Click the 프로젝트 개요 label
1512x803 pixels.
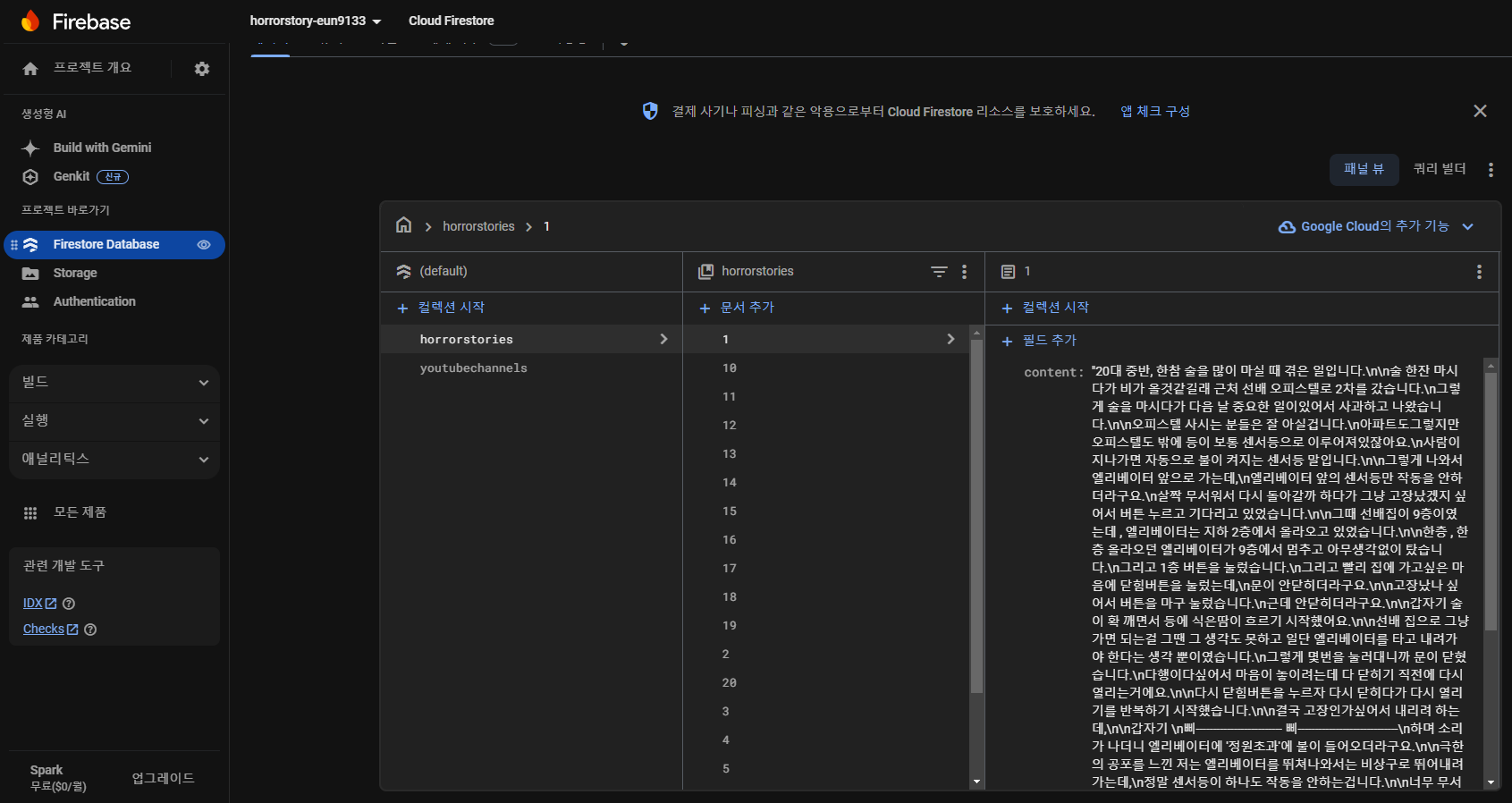92,68
